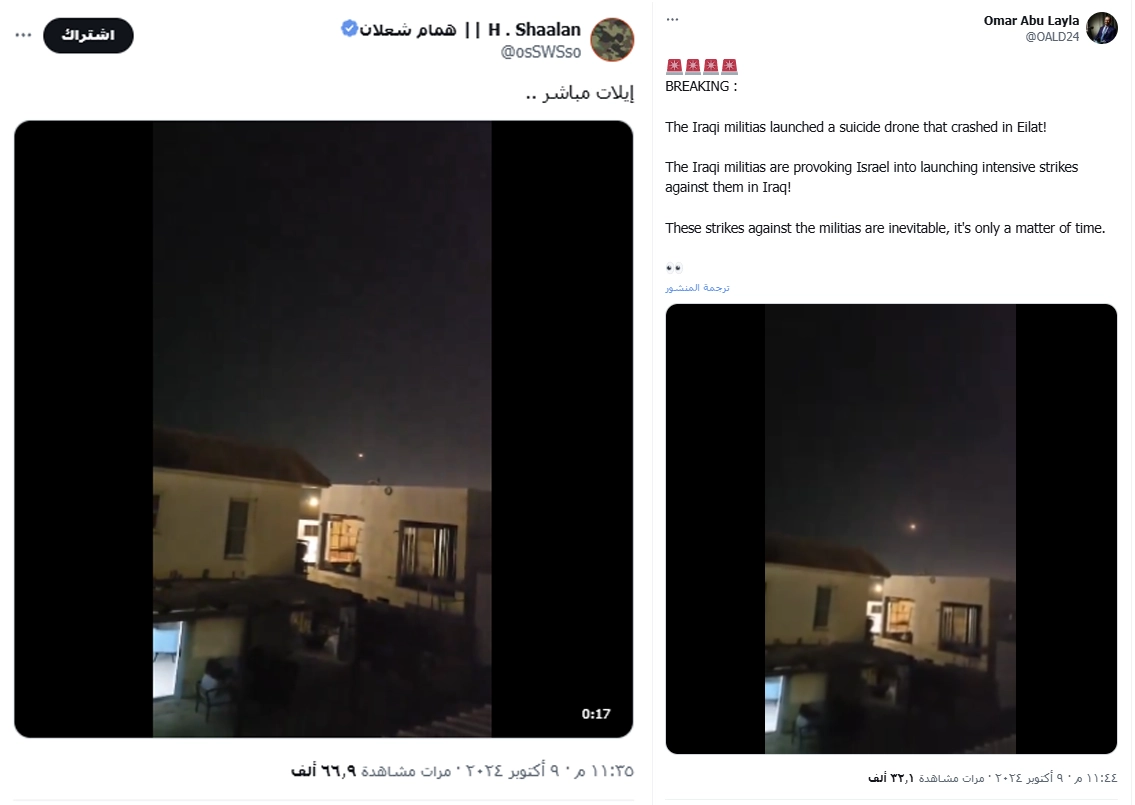Open the more options menu on H. Shaalan's post
This screenshot has width=1135, height=805.
click(x=23, y=35)
